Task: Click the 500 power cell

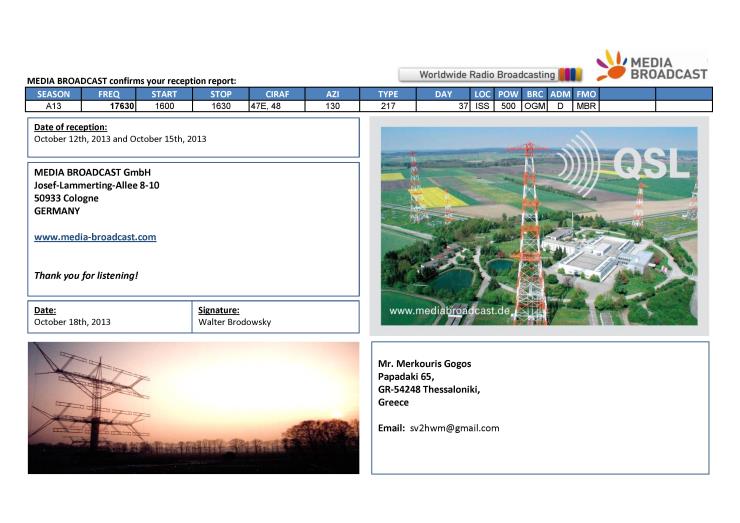Action: (x=508, y=106)
